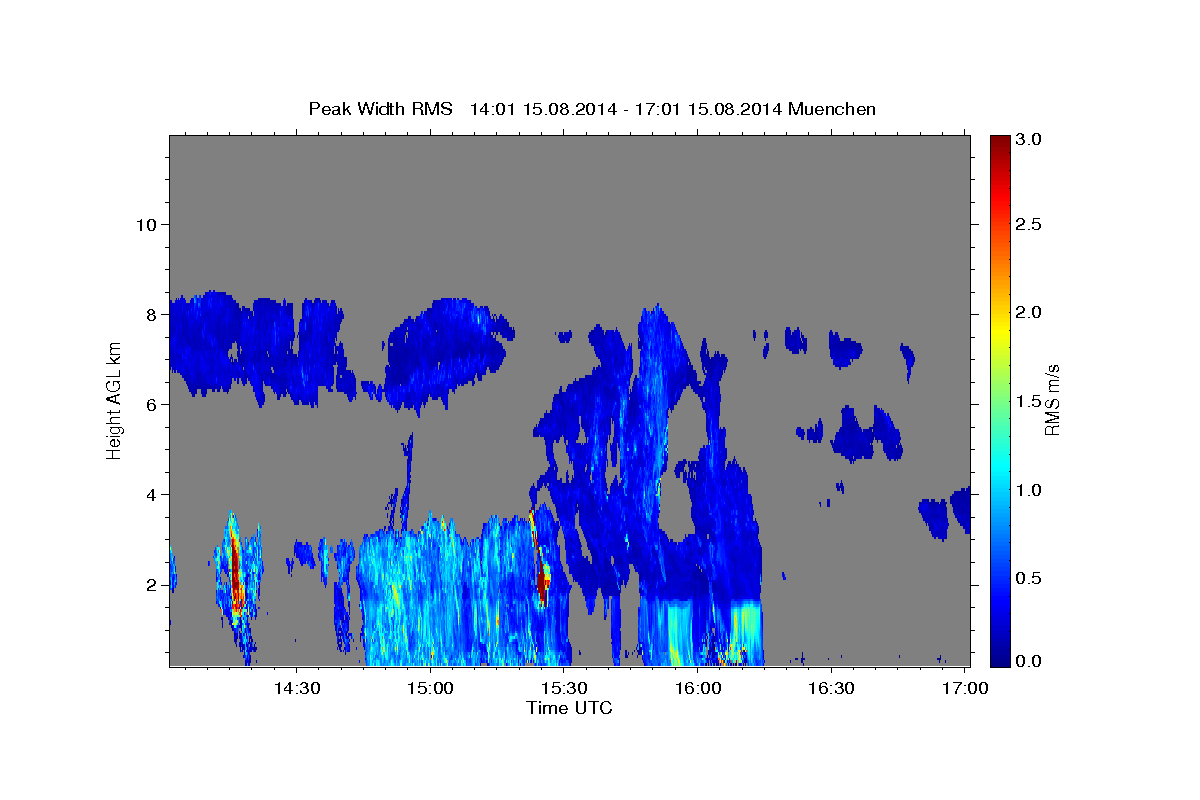The height and width of the screenshot is (800, 1200).
Task: Click the colorbar value 3.0
Action: (1028, 140)
